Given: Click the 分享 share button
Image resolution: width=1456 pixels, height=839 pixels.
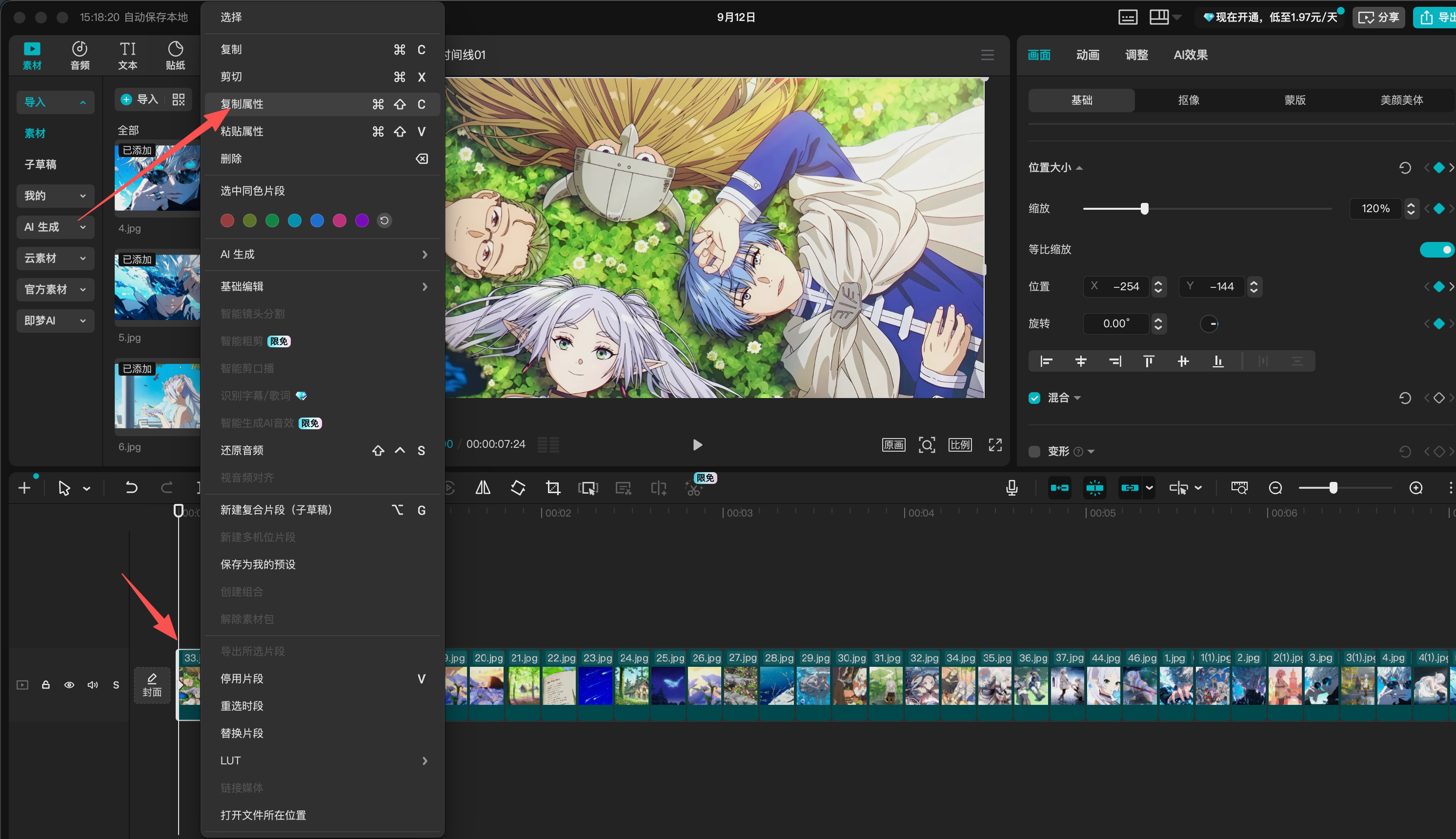Looking at the screenshot, I should (x=1379, y=17).
